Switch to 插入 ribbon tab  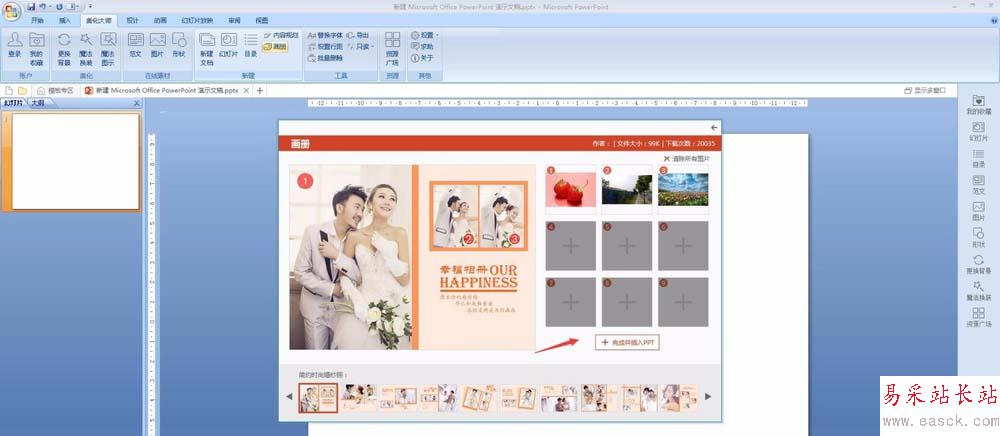(65, 20)
